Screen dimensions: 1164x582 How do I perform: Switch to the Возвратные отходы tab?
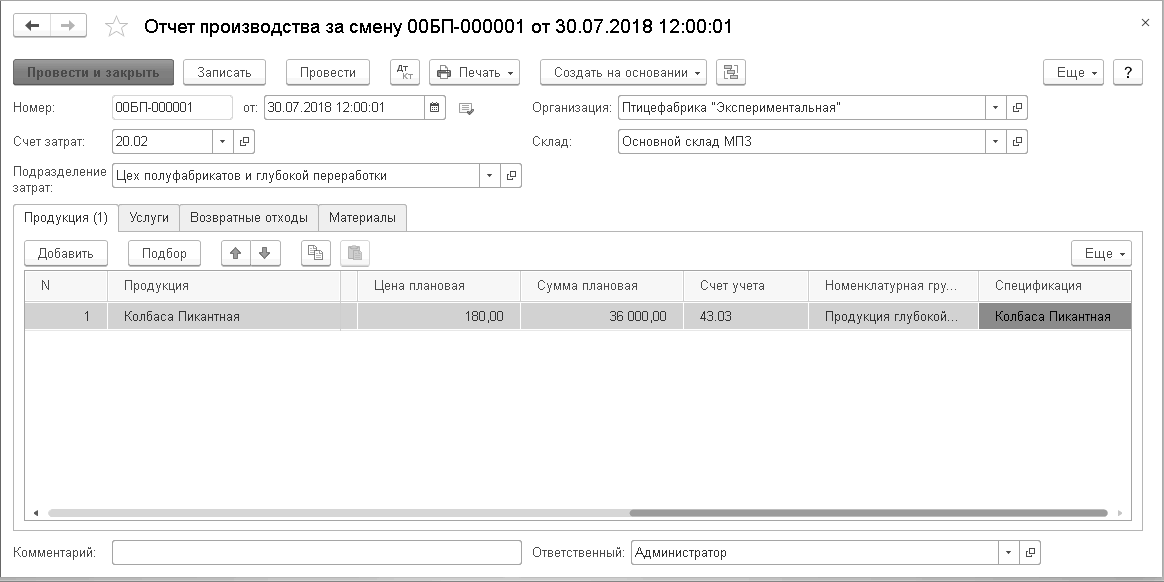[249, 218]
